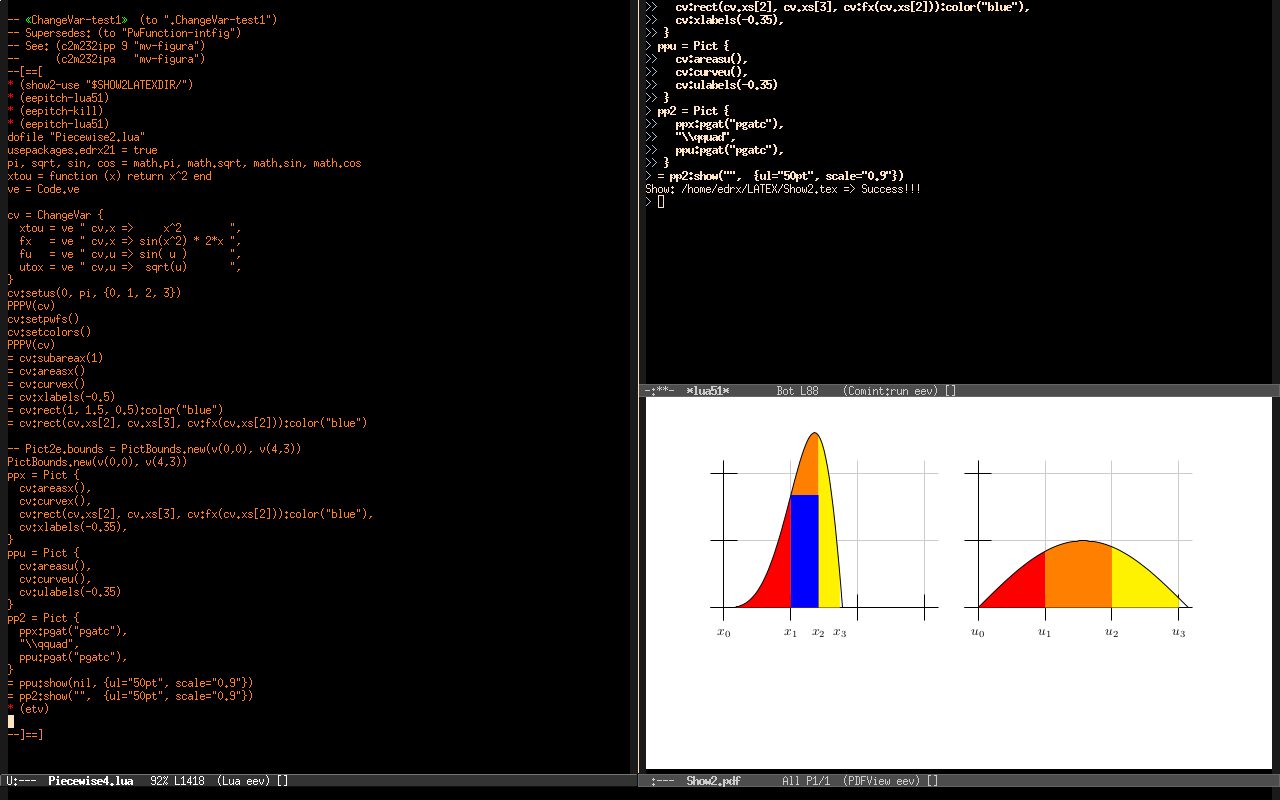
Task: Click the *lua51* buffer name in mode line
Action: click(708, 391)
